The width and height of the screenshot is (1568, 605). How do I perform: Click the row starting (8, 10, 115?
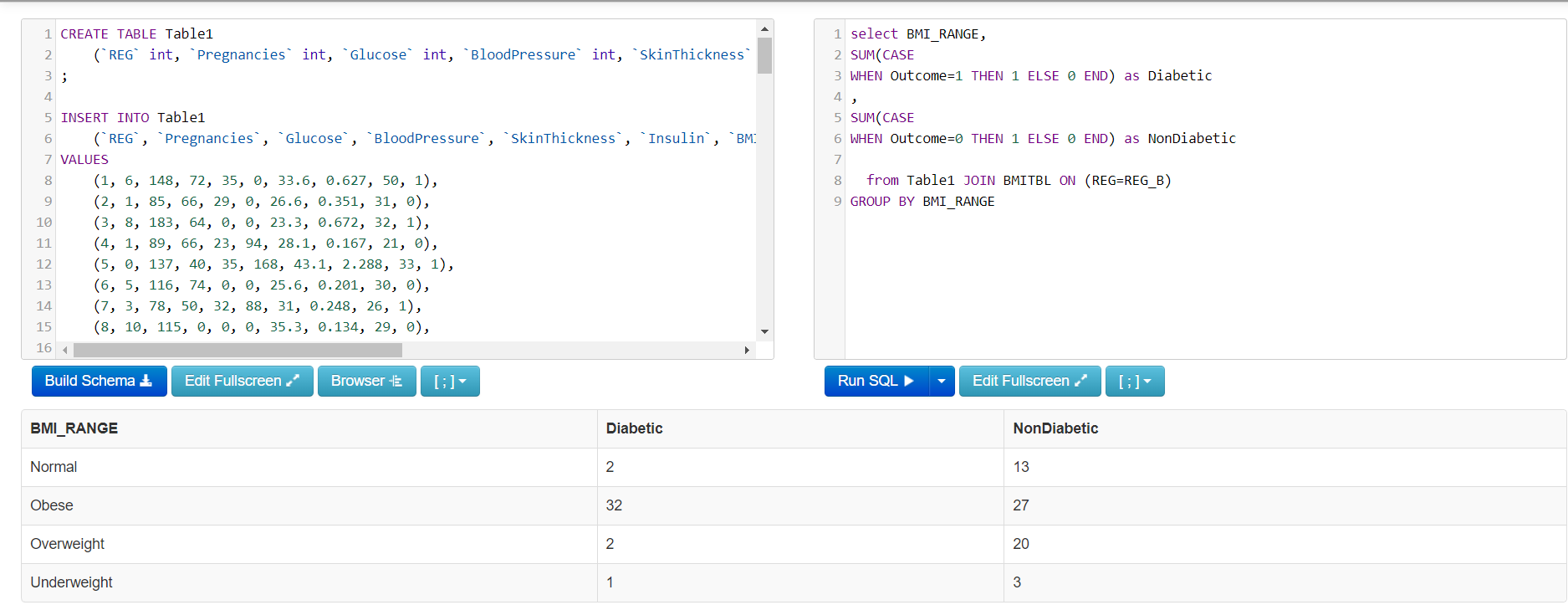[x=261, y=327]
